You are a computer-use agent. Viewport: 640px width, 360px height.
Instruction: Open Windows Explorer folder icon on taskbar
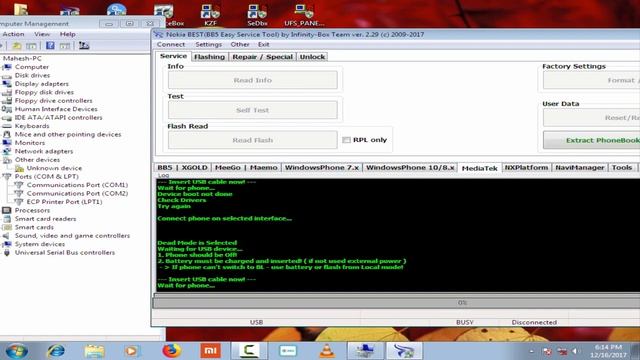click(x=94, y=351)
